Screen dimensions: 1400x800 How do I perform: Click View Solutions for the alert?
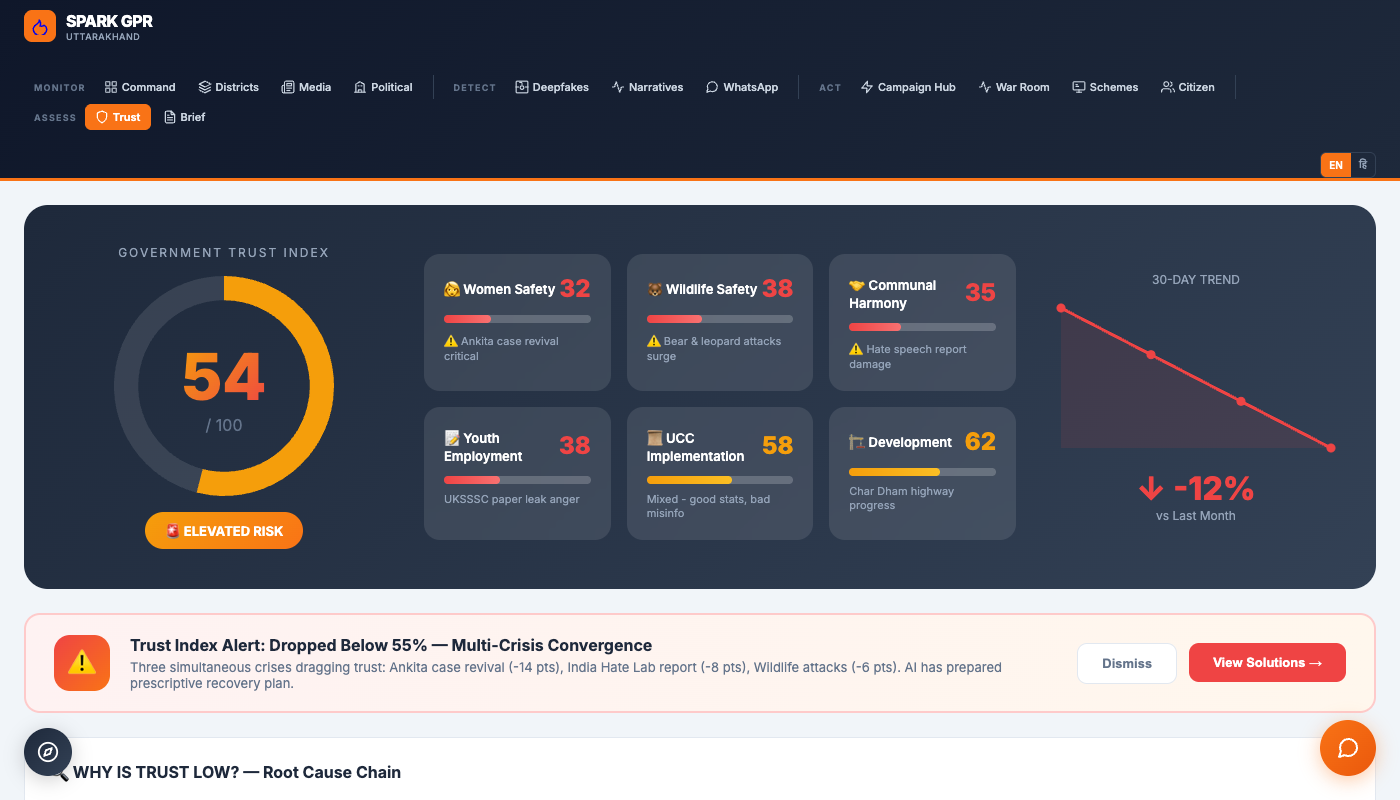pyautogui.click(x=1267, y=662)
